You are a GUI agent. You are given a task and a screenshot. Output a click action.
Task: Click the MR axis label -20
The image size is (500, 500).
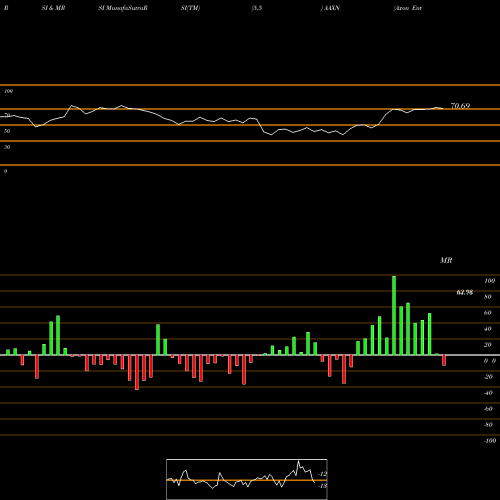coord(488,377)
